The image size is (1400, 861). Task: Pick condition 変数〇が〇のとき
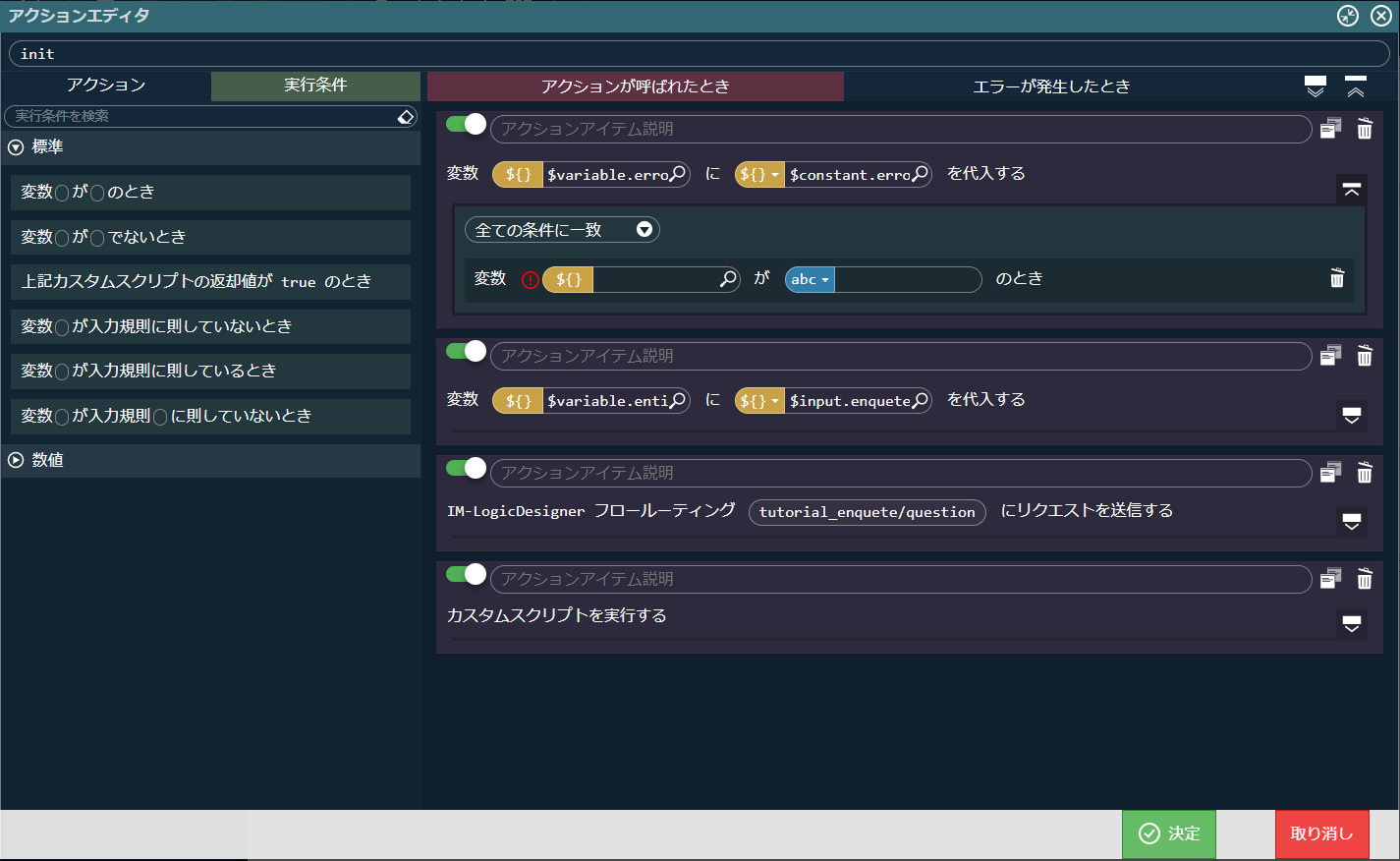(210, 193)
